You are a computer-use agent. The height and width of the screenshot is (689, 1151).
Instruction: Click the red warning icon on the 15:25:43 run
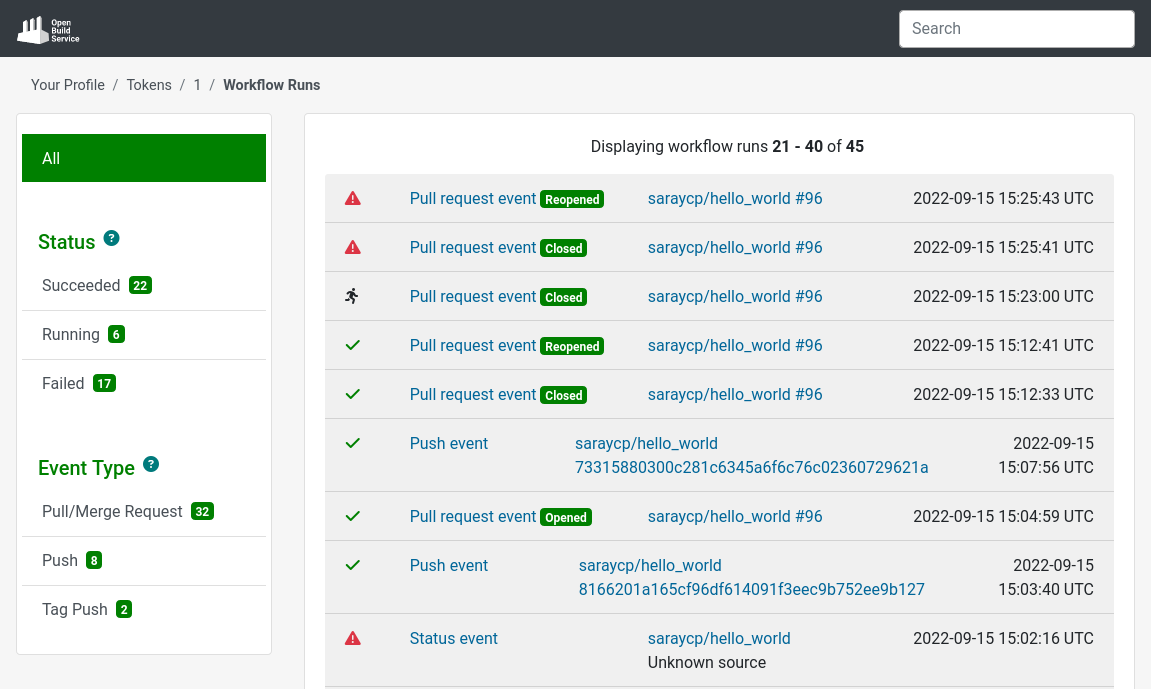352,199
